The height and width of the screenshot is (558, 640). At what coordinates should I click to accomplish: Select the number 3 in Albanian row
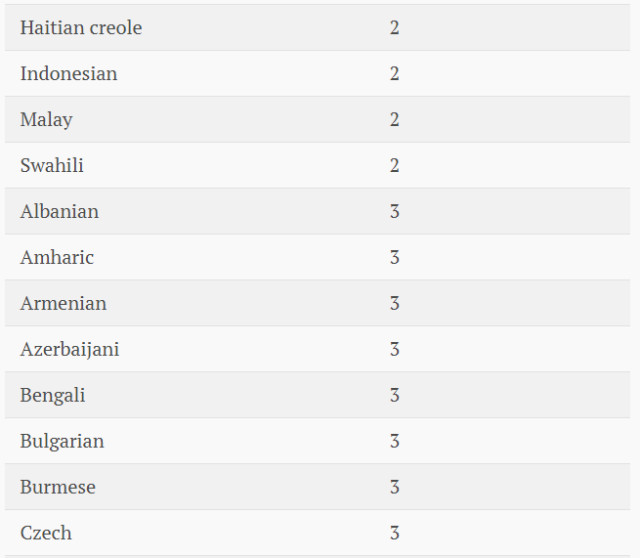pyautogui.click(x=395, y=212)
